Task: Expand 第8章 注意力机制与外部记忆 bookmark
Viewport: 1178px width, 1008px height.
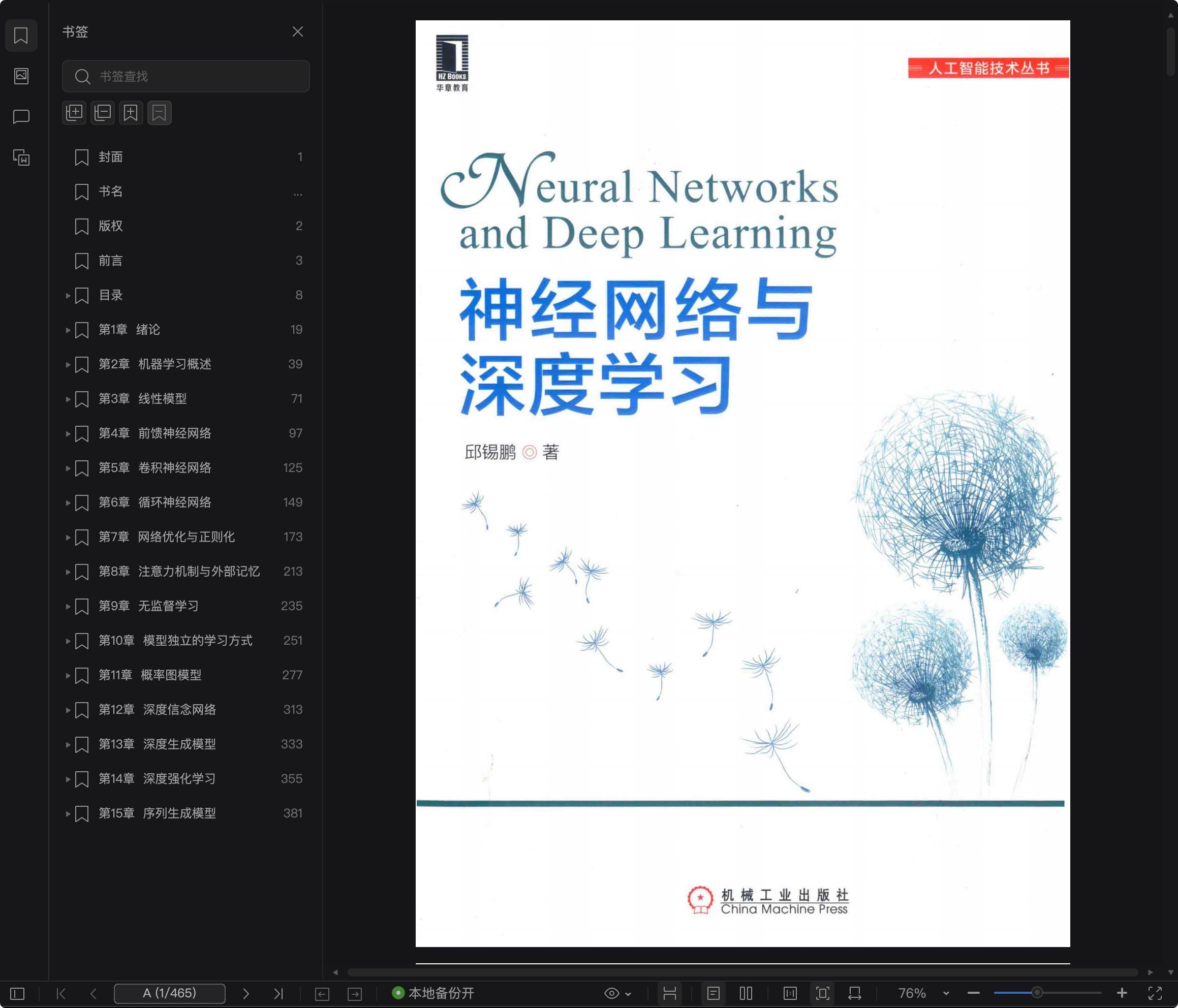Action: click(68, 572)
